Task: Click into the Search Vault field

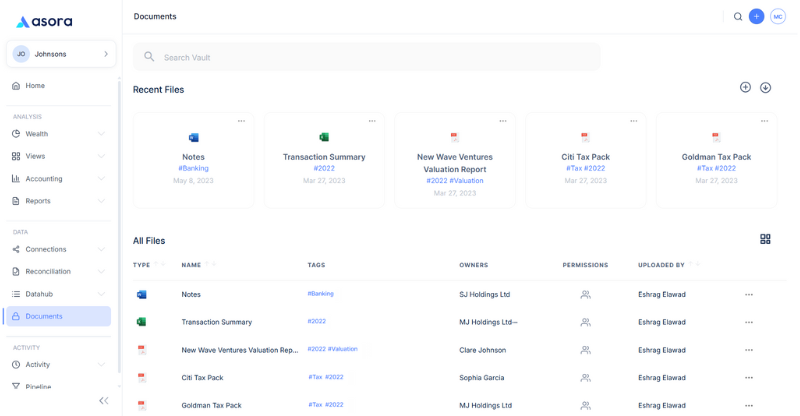Action: (366, 57)
